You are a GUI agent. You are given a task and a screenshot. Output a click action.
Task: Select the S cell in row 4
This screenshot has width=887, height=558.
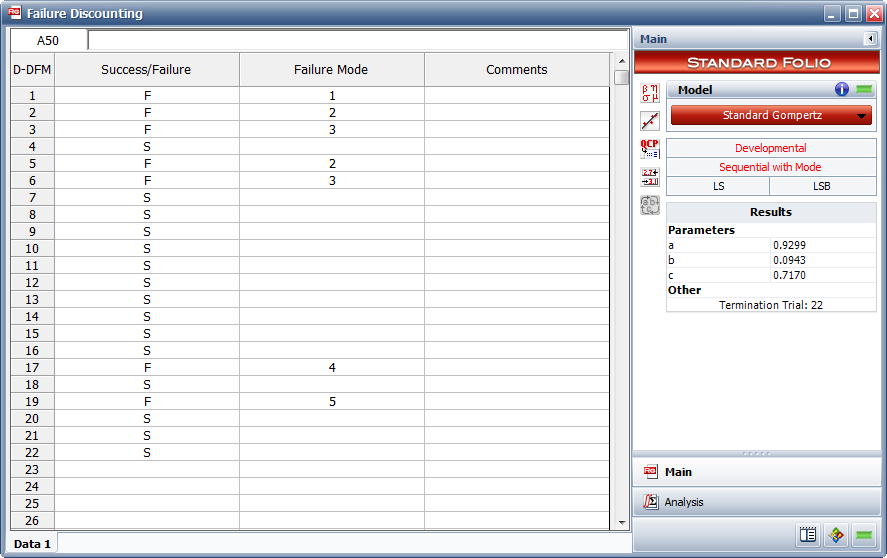(147, 147)
